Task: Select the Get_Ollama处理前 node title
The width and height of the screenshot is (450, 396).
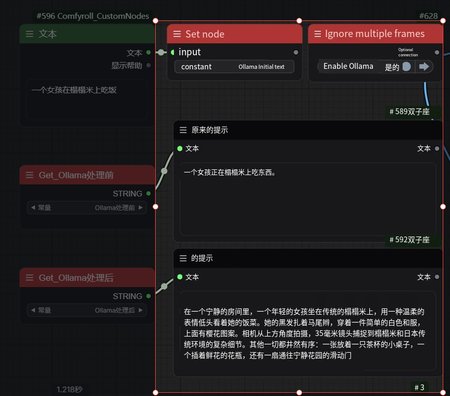Action: [76, 175]
